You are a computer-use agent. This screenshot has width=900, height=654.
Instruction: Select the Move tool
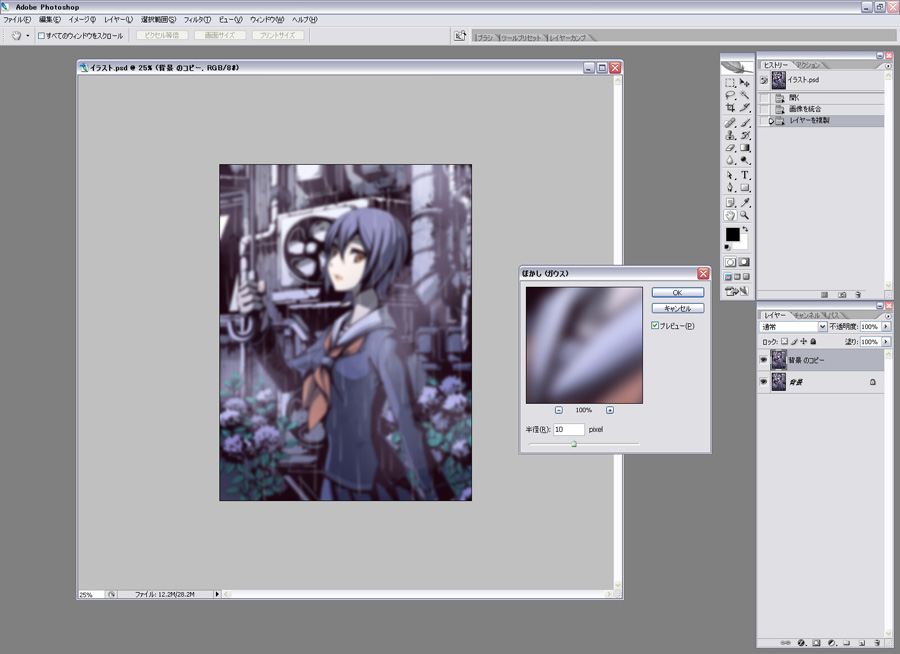pyautogui.click(x=744, y=83)
